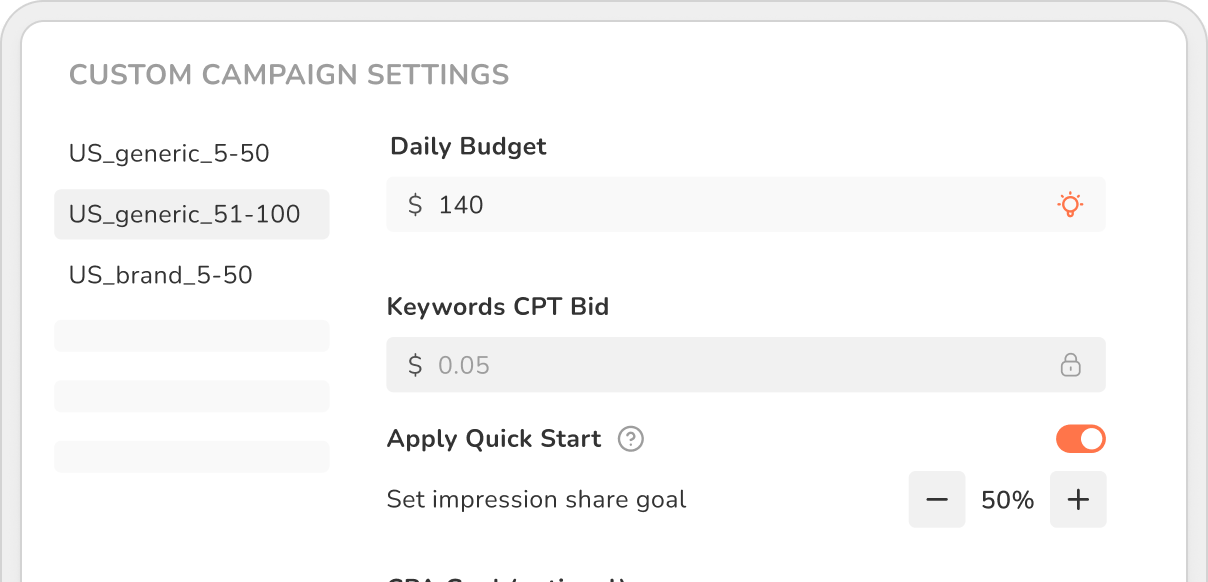This screenshot has height=582, width=1208.
Task: Click the third empty campaign placeholder row
Action: (x=191, y=457)
